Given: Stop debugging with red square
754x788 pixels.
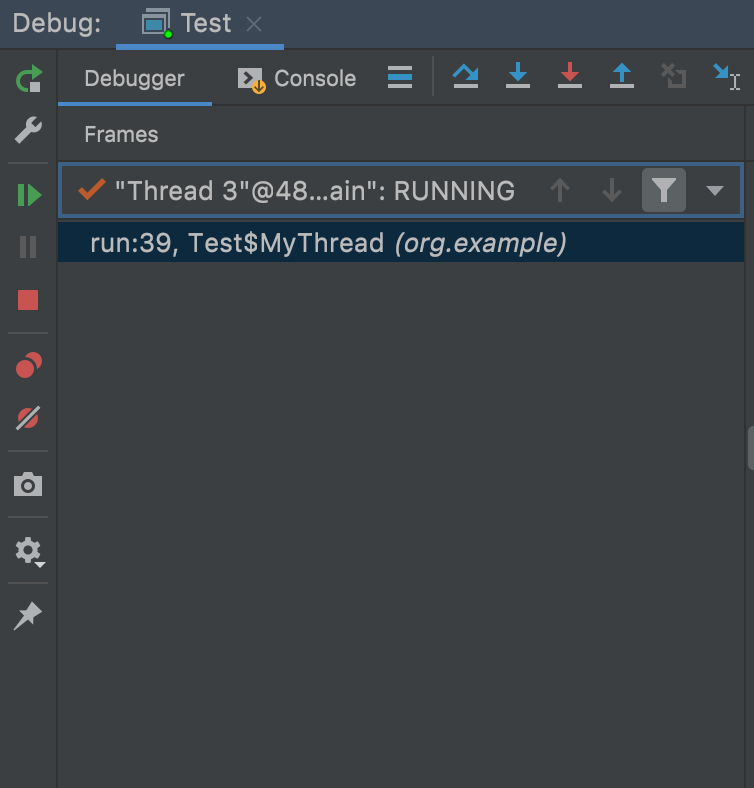Looking at the screenshot, I should click(28, 299).
